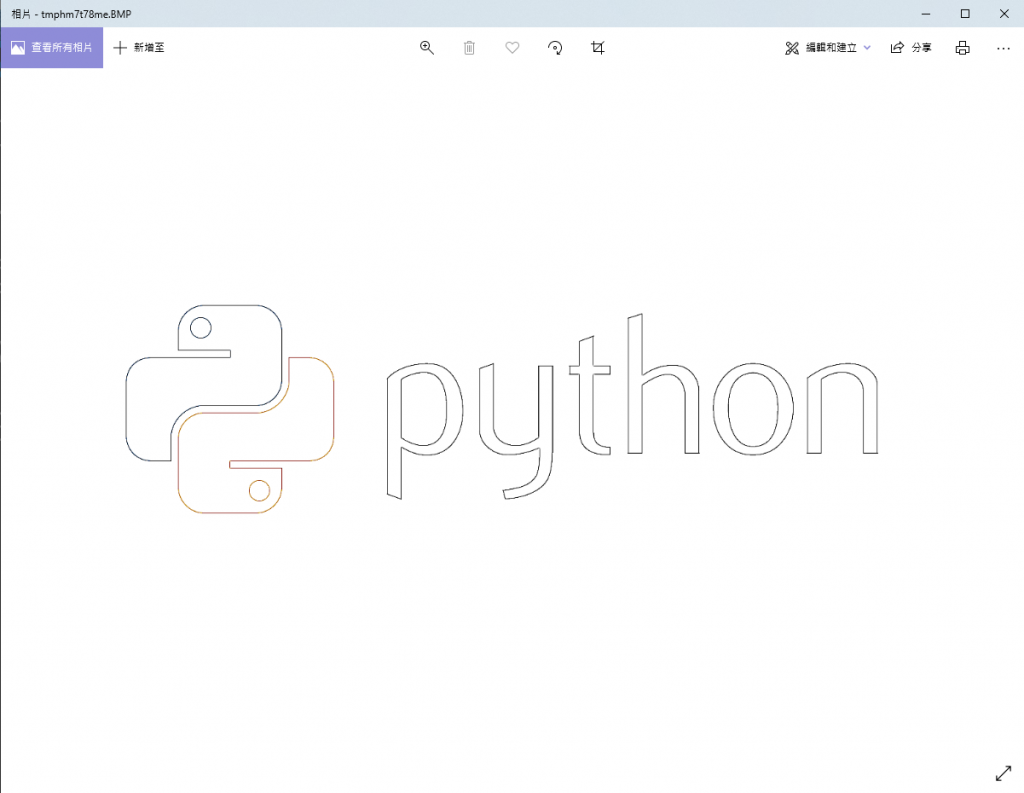Rotate the image with rotate icon
1024x793 pixels.
click(x=555, y=48)
